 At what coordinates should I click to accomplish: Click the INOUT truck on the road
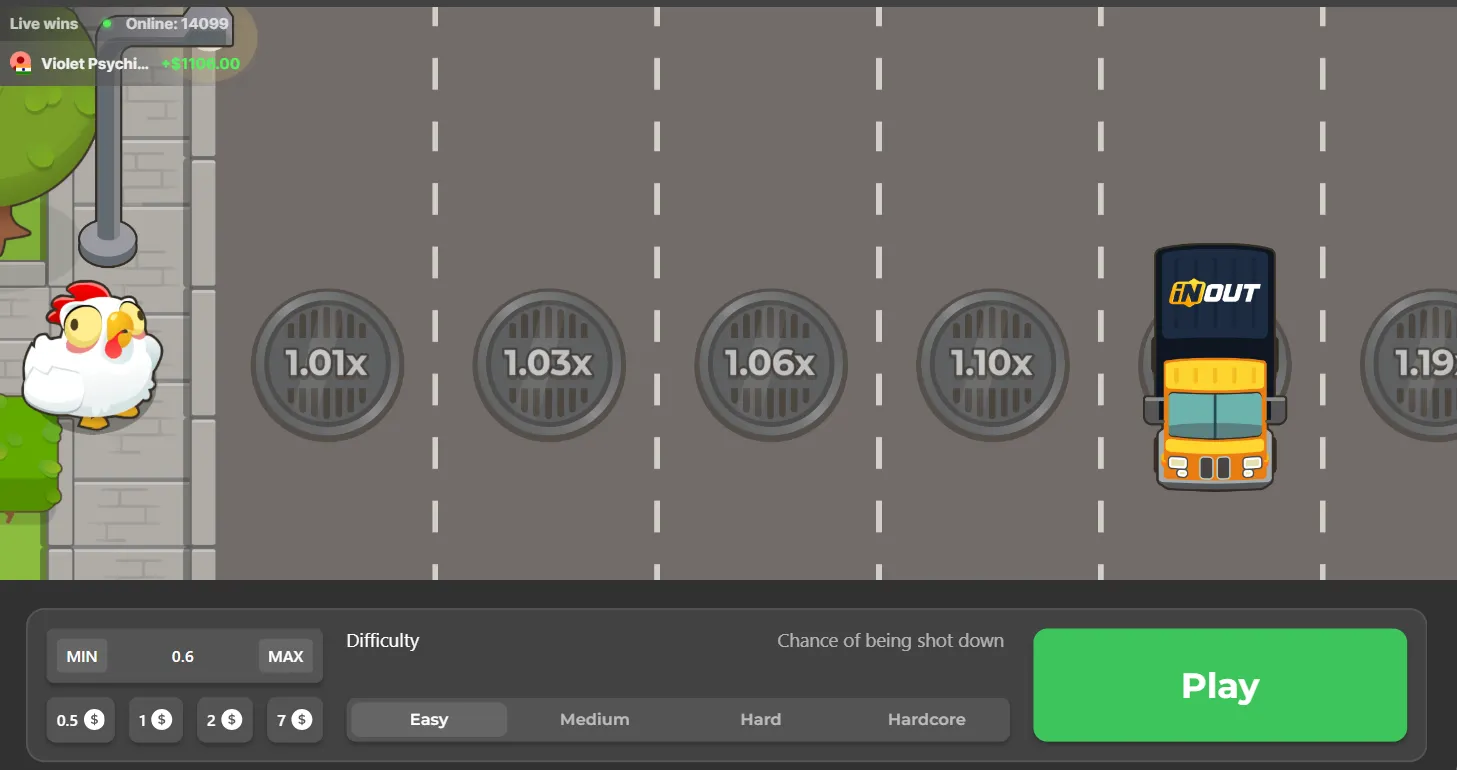point(1215,367)
